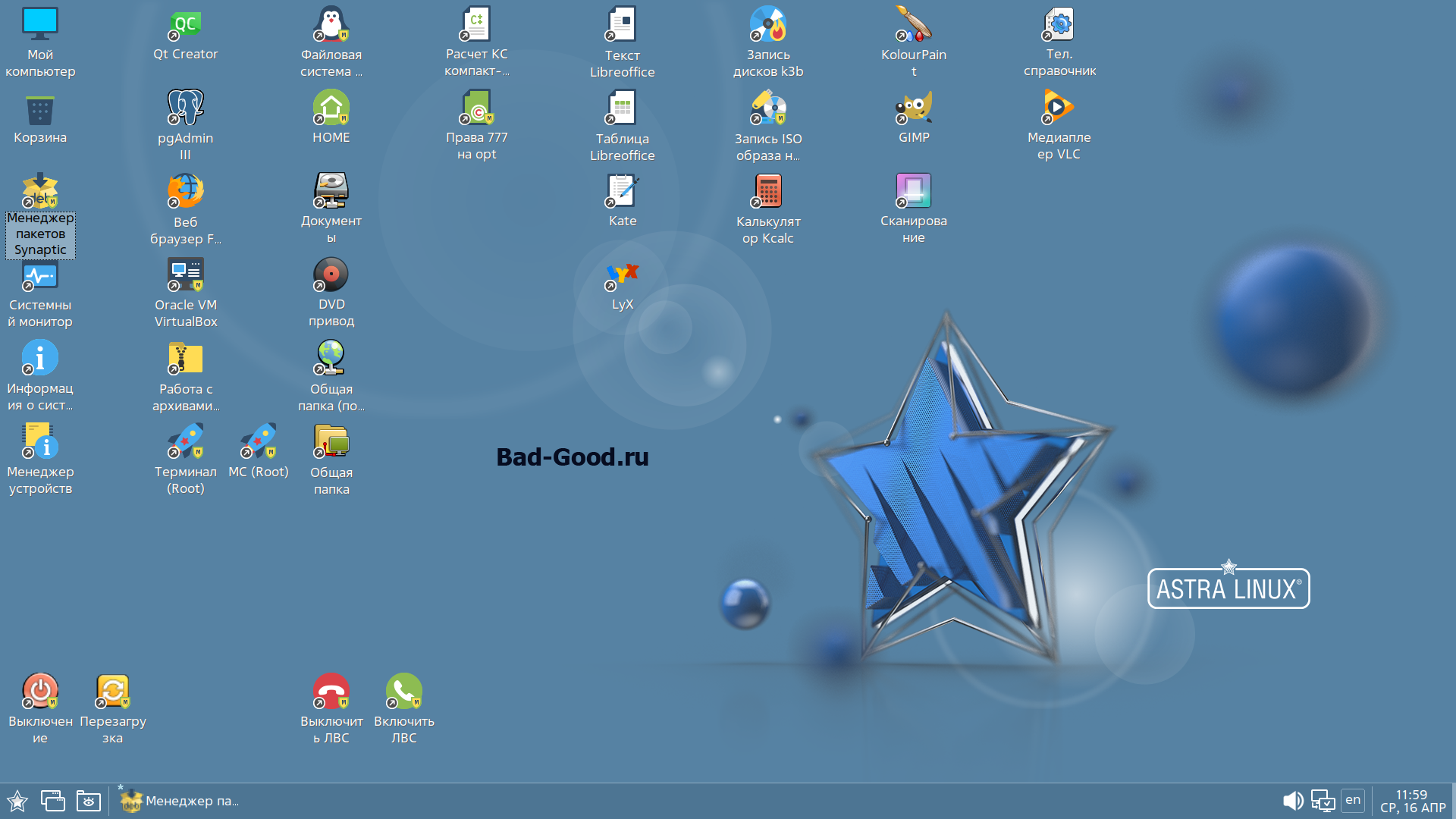
Task: Launch KolourPaint desktop icon
Action: (x=914, y=25)
